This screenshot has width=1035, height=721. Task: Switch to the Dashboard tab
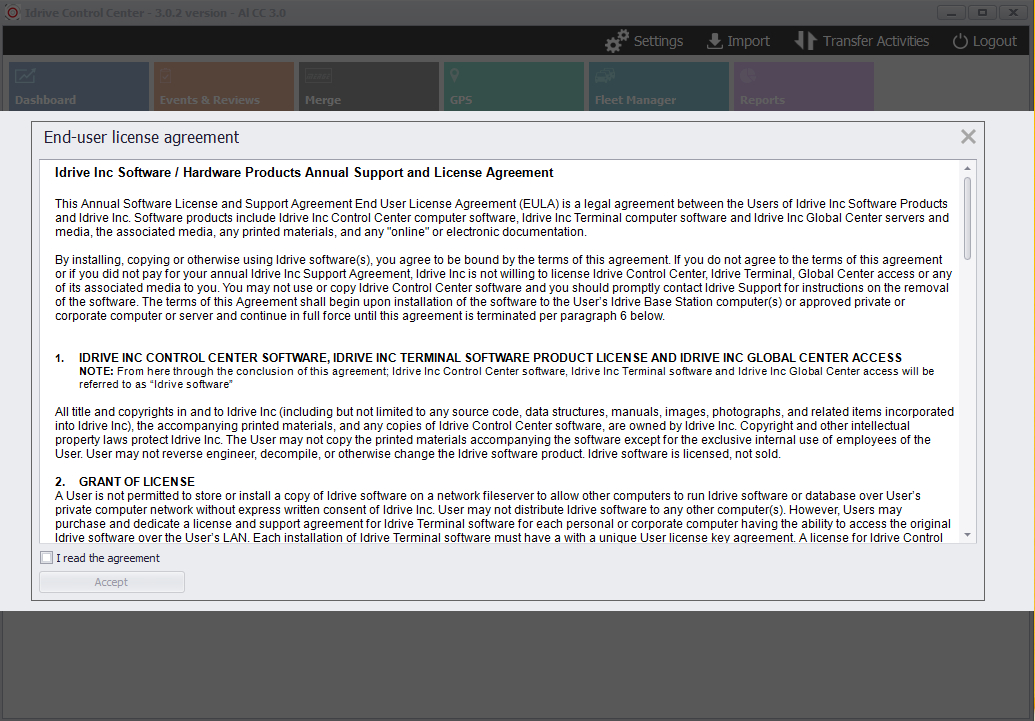click(78, 86)
